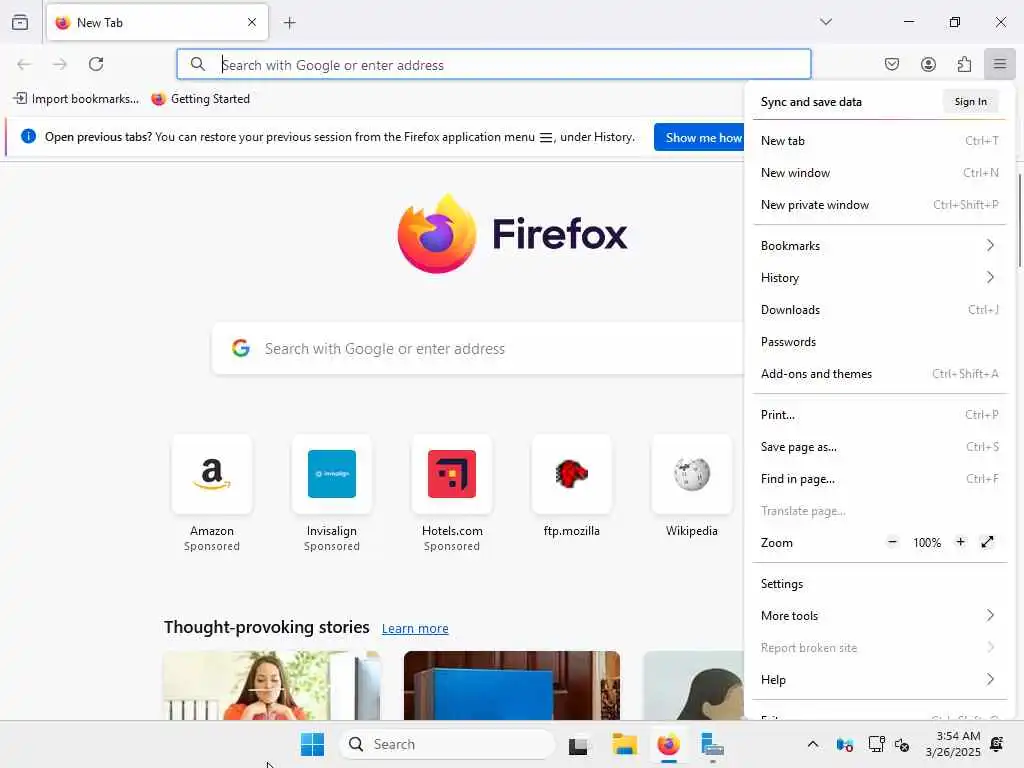Open a new tab with the plus icon
This screenshot has height=768, width=1024.
[289, 23]
